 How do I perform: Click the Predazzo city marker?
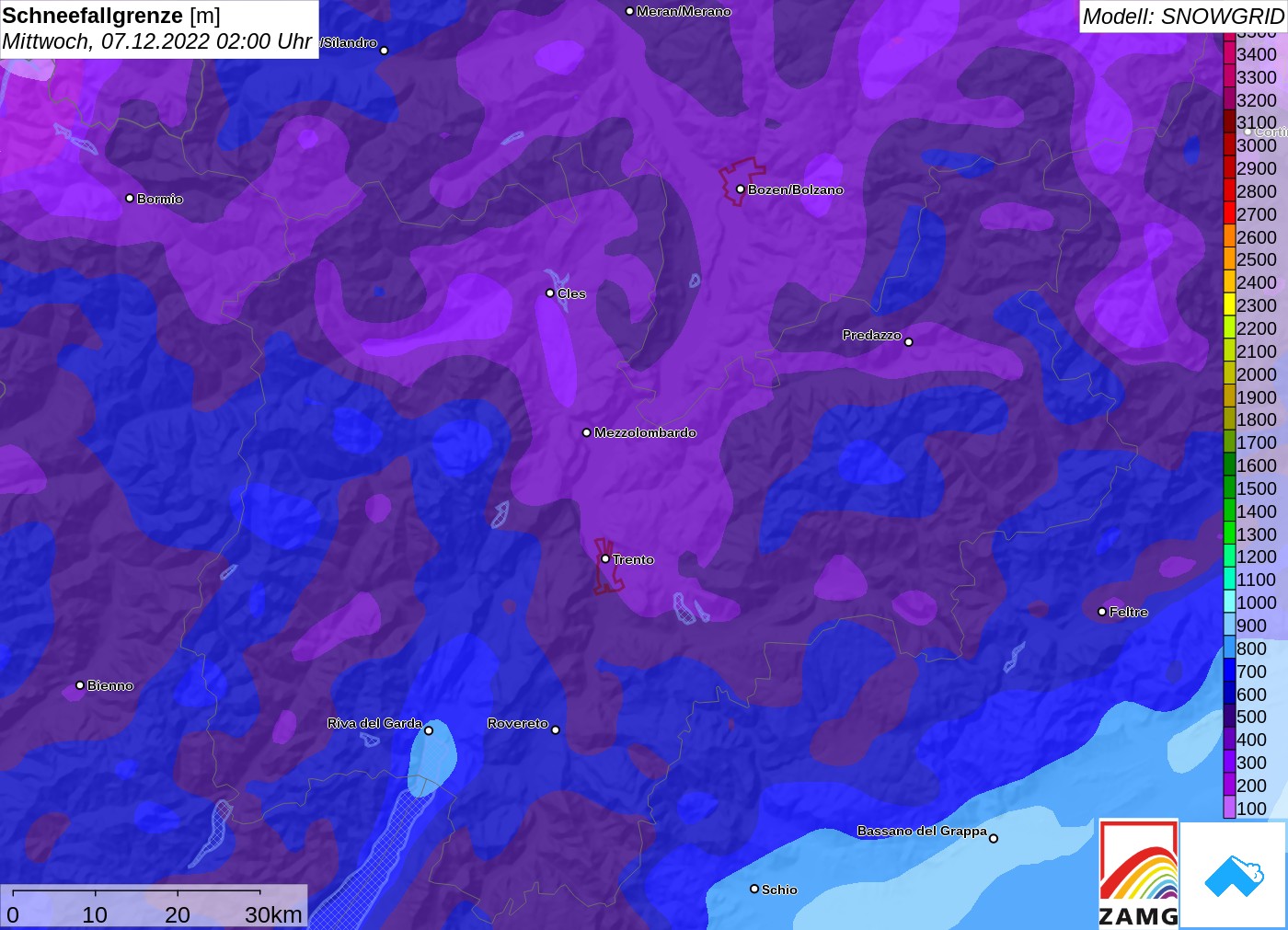[909, 342]
